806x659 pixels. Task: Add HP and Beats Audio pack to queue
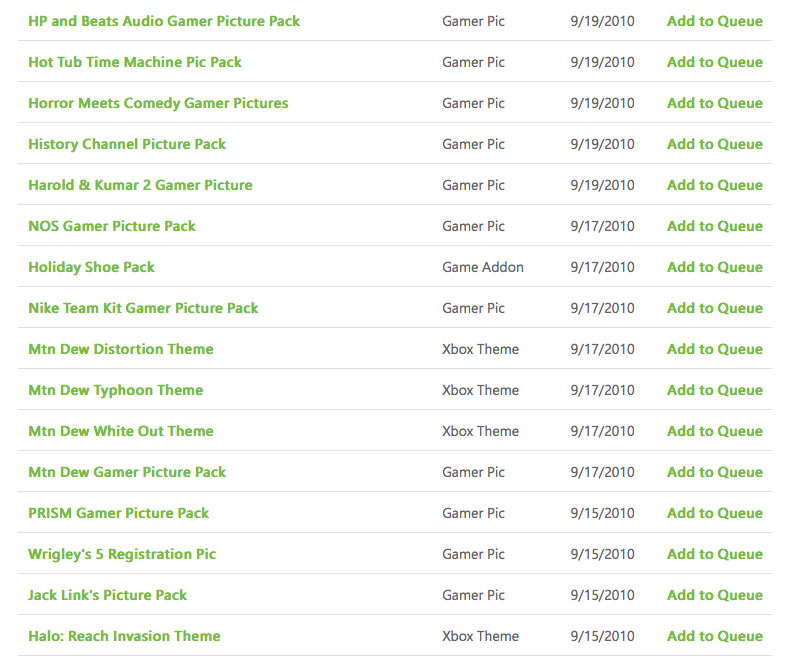pos(715,21)
